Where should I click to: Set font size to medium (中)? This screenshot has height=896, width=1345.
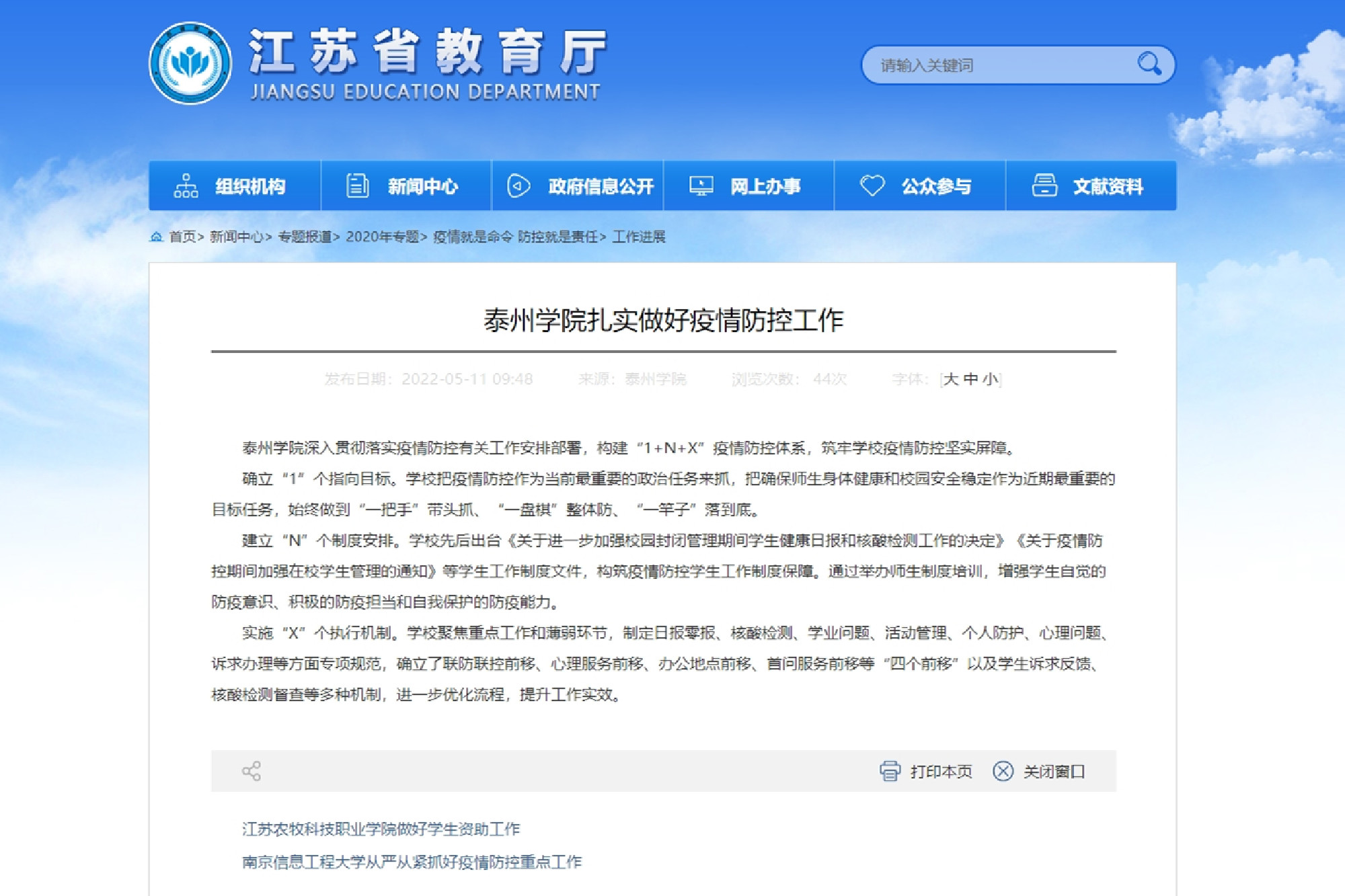click(x=970, y=379)
